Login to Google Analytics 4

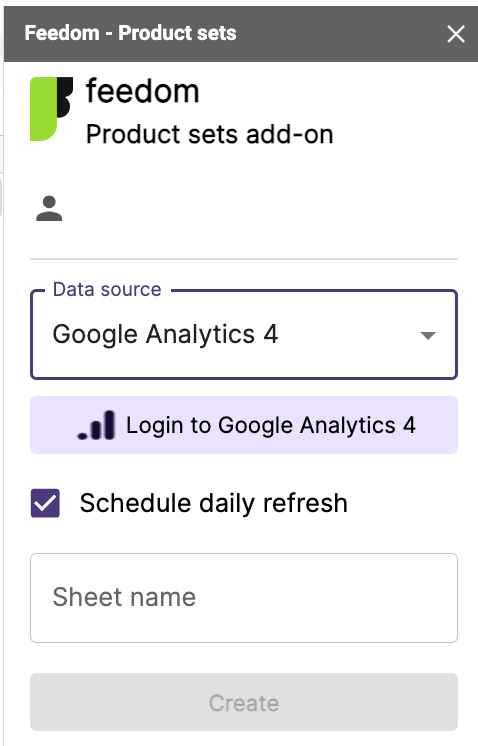tap(244, 425)
